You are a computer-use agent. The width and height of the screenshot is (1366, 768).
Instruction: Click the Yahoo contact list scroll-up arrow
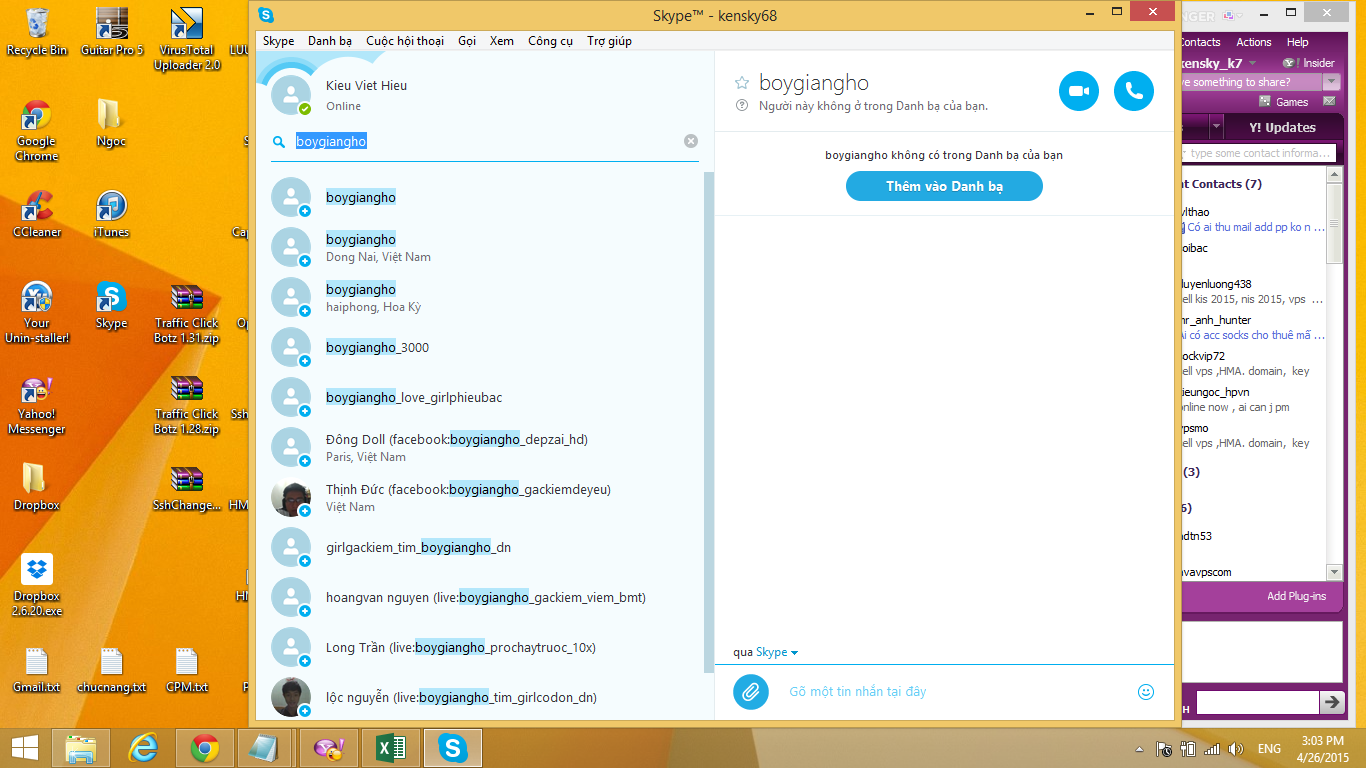(1334, 174)
